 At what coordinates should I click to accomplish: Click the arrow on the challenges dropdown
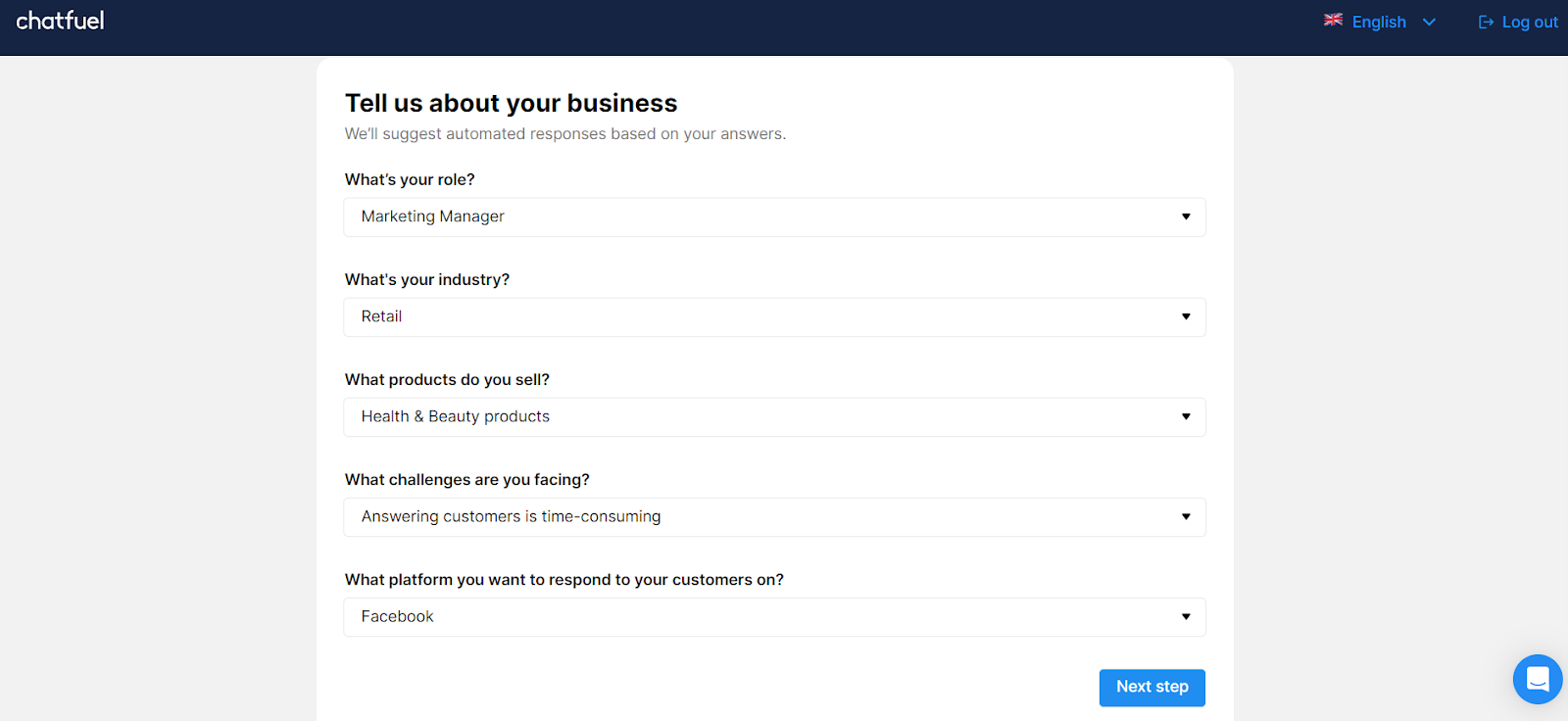coord(1186,516)
